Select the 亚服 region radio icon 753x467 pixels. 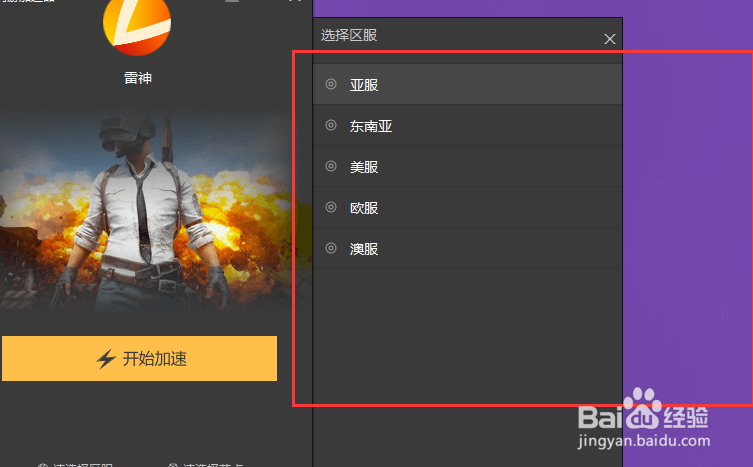click(x=331, y=84)
